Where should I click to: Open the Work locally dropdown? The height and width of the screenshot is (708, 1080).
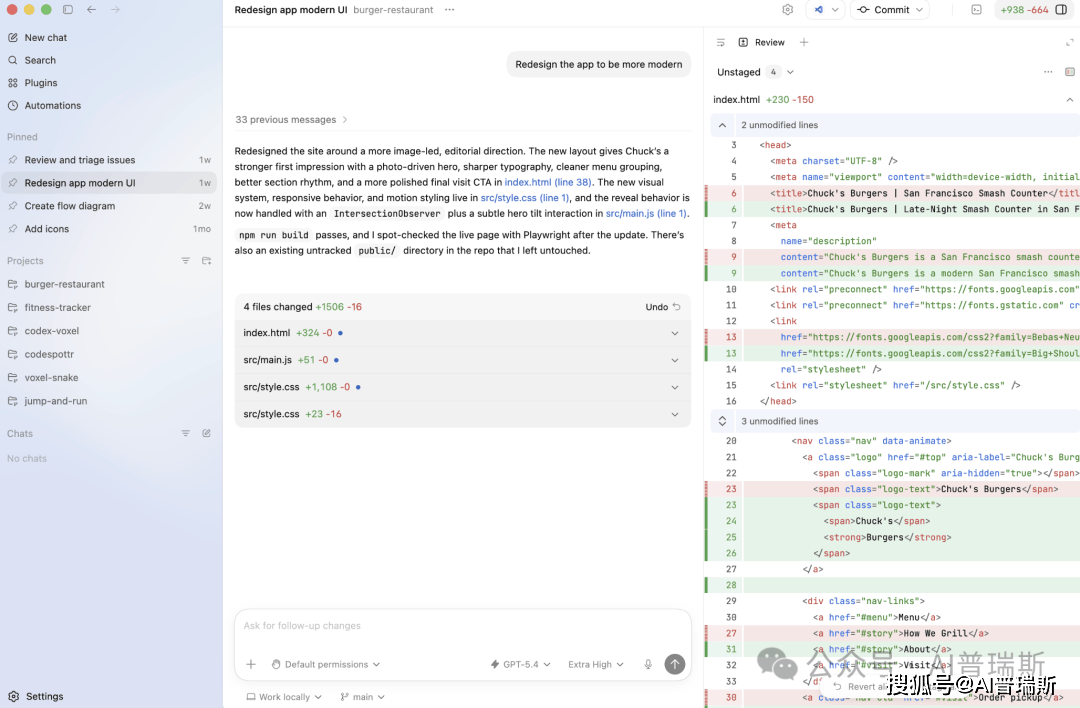pyautogui.click(x=284, y=696)
